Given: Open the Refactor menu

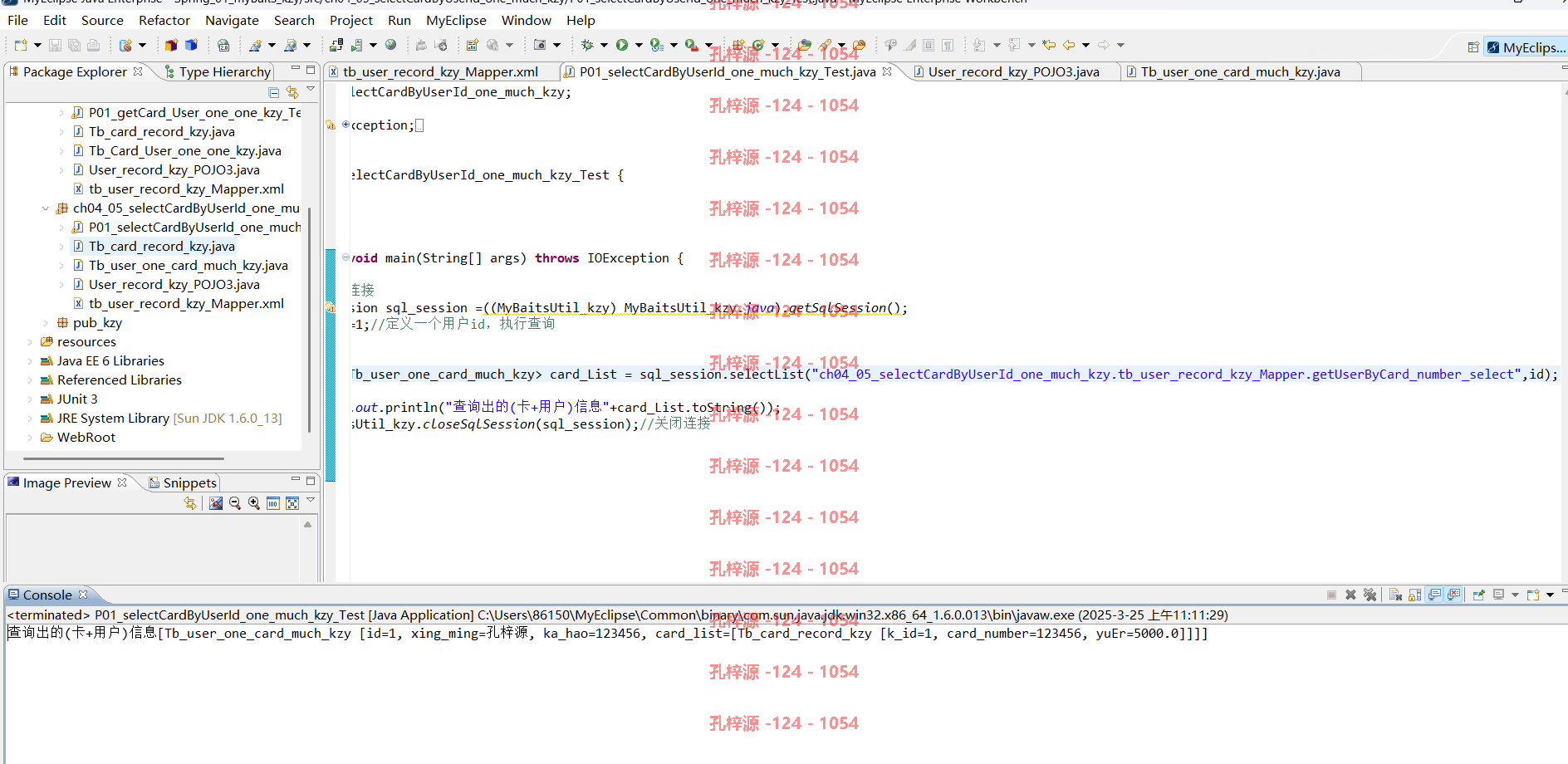Looking at the screenshot, I should (x=164, y=20).
